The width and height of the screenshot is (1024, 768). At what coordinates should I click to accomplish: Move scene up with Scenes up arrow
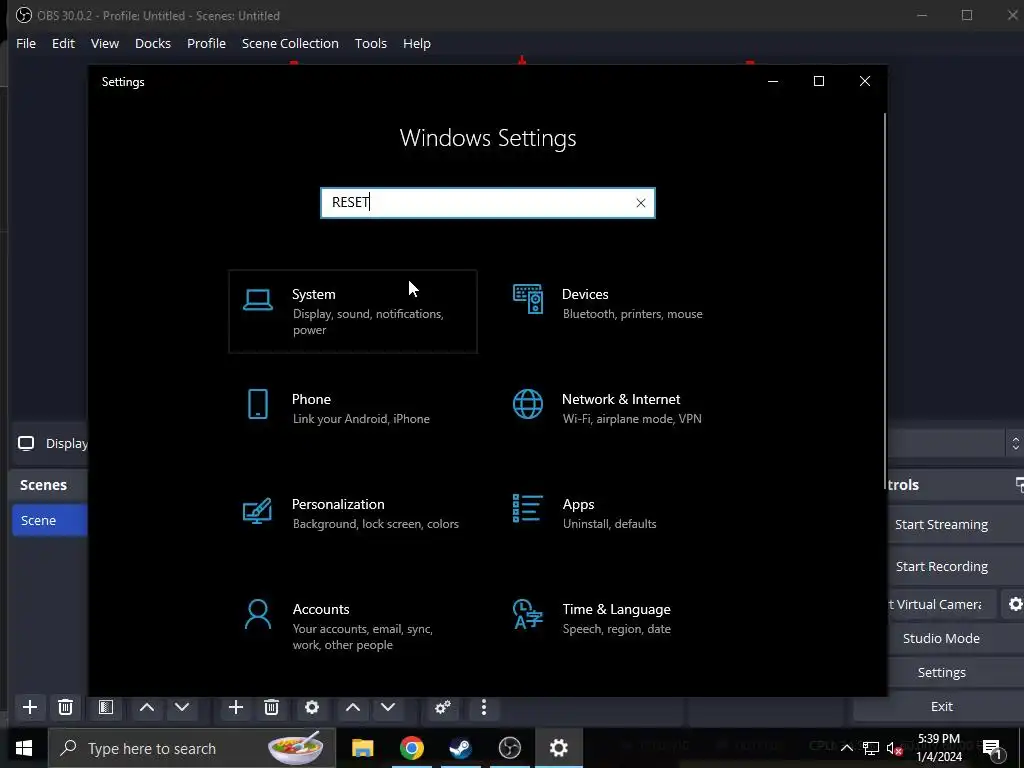[147, 707]
